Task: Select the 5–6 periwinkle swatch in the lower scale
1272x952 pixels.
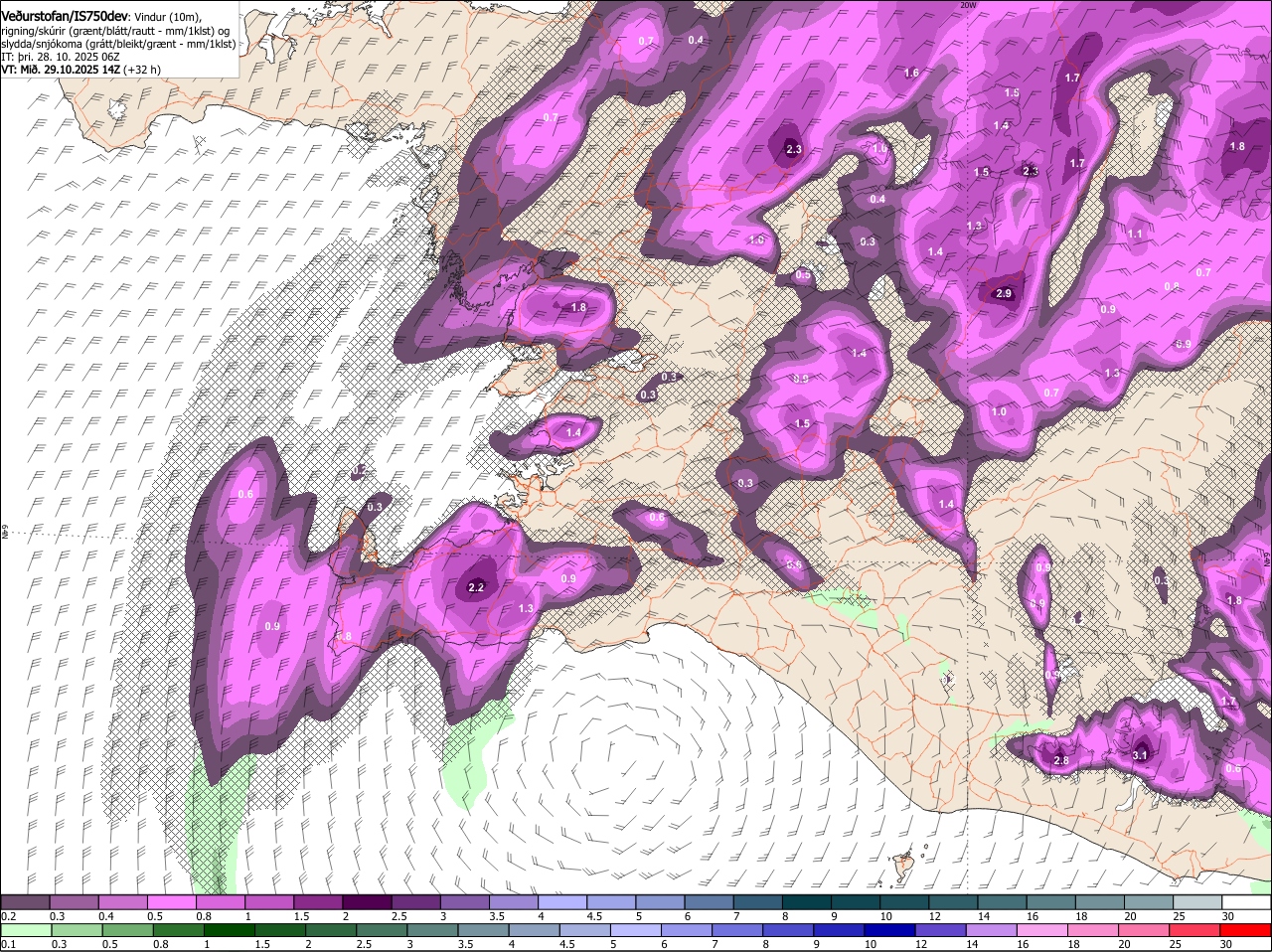Action: (x=636, y=929)
